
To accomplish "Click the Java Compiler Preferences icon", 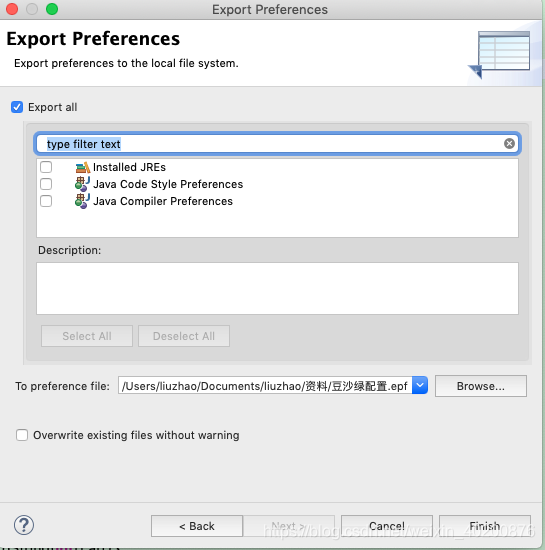I will click(x=83, y=201).
